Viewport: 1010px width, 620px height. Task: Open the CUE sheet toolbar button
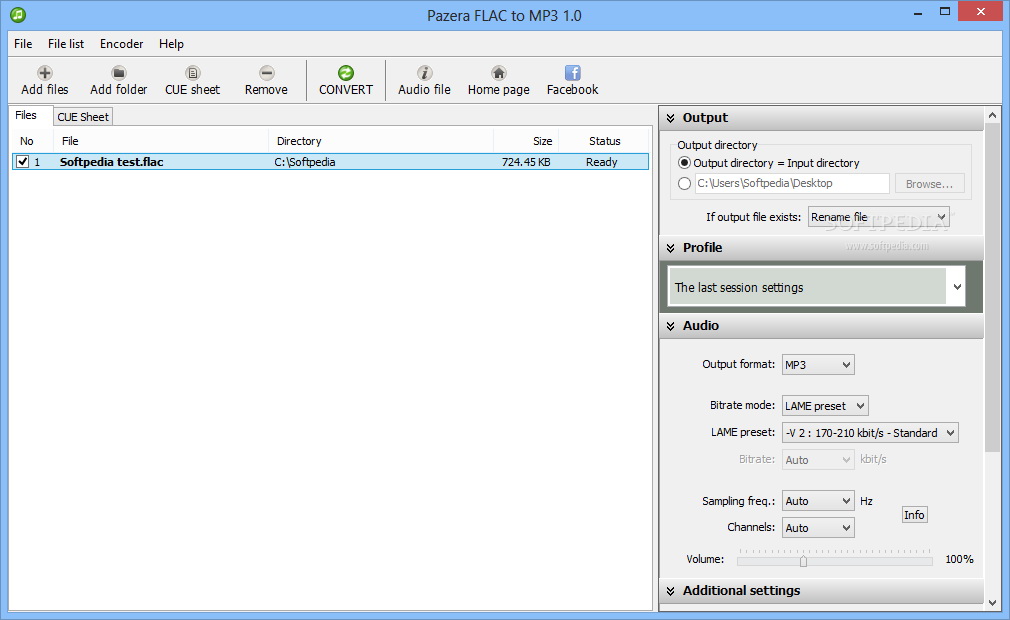coord(193,80)
